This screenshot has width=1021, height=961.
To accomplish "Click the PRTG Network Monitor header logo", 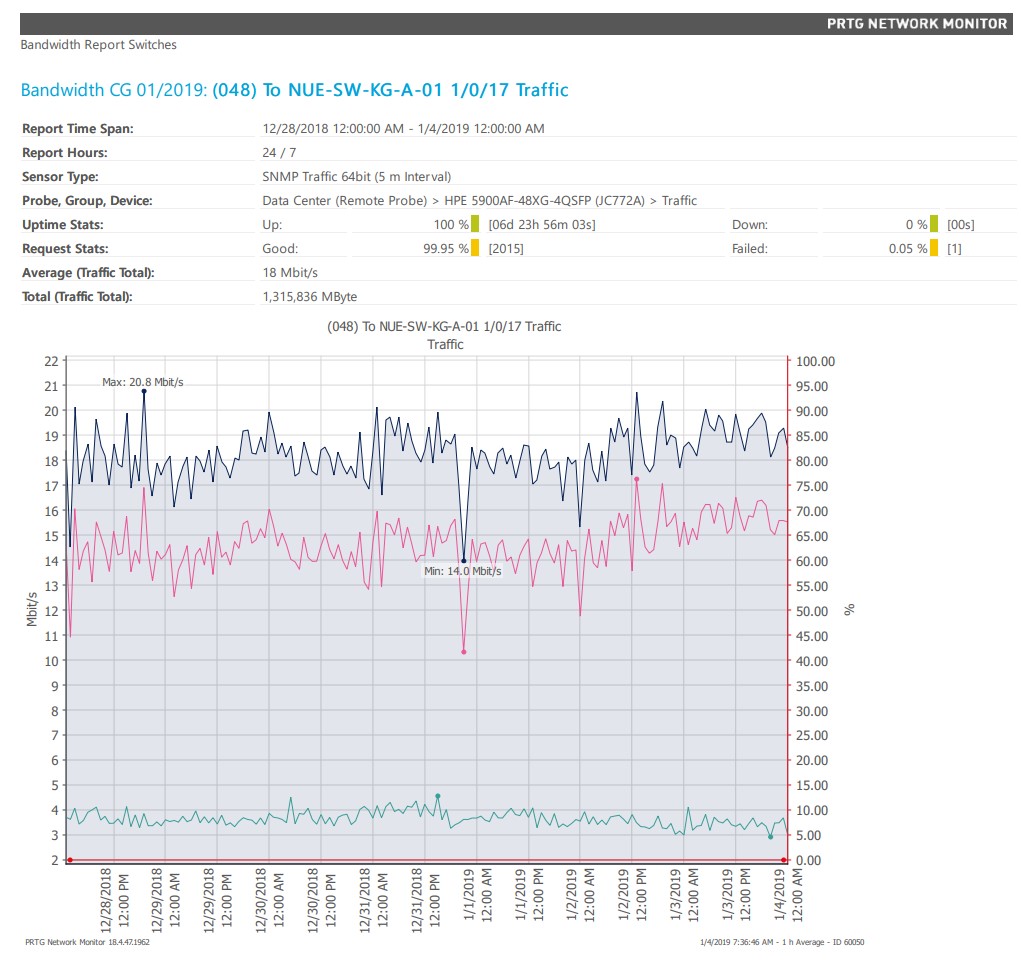I will [x=916, y=23].
